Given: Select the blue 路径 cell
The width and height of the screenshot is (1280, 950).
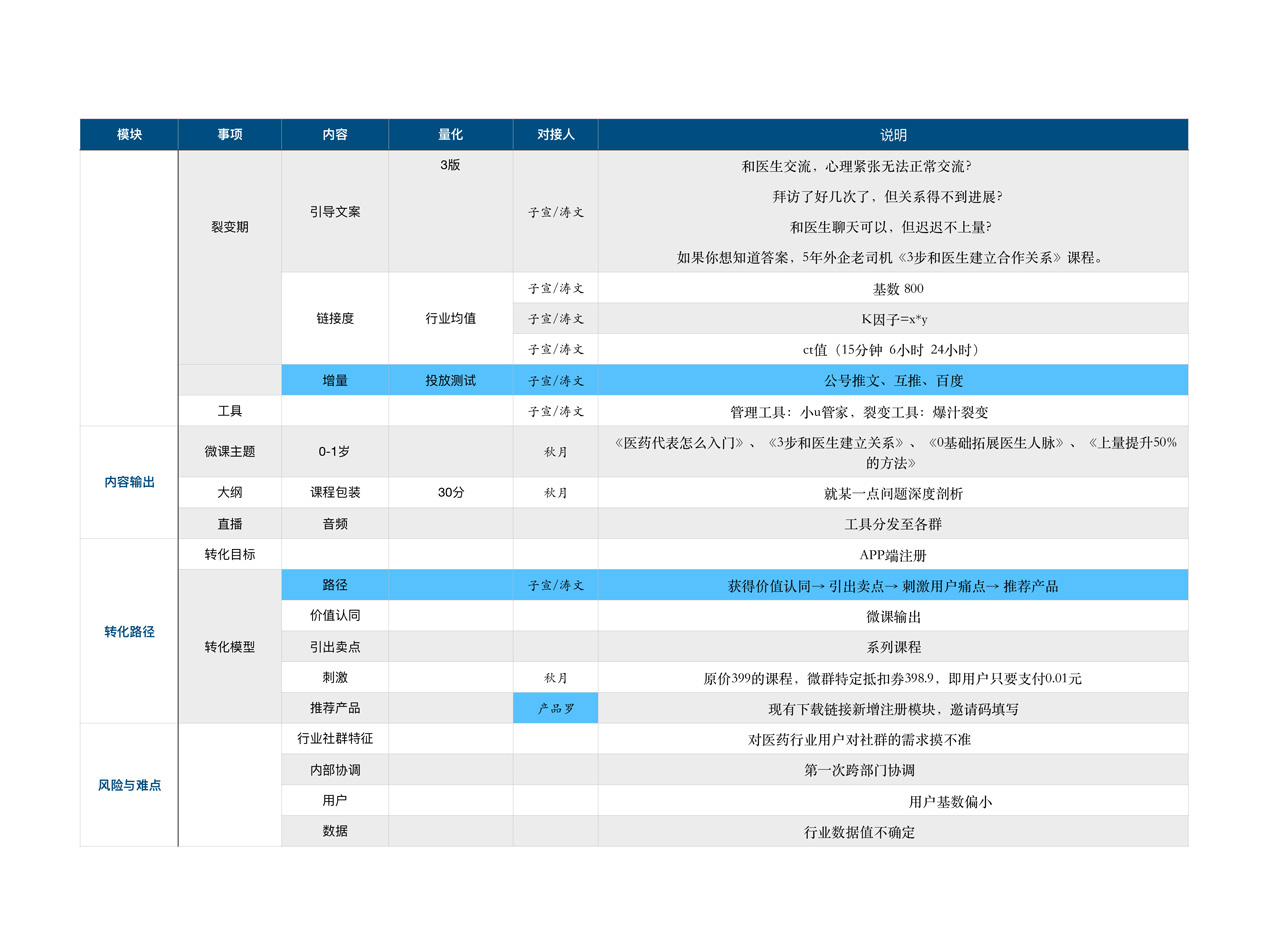Looking at the screenshot, I should point(335,585).
